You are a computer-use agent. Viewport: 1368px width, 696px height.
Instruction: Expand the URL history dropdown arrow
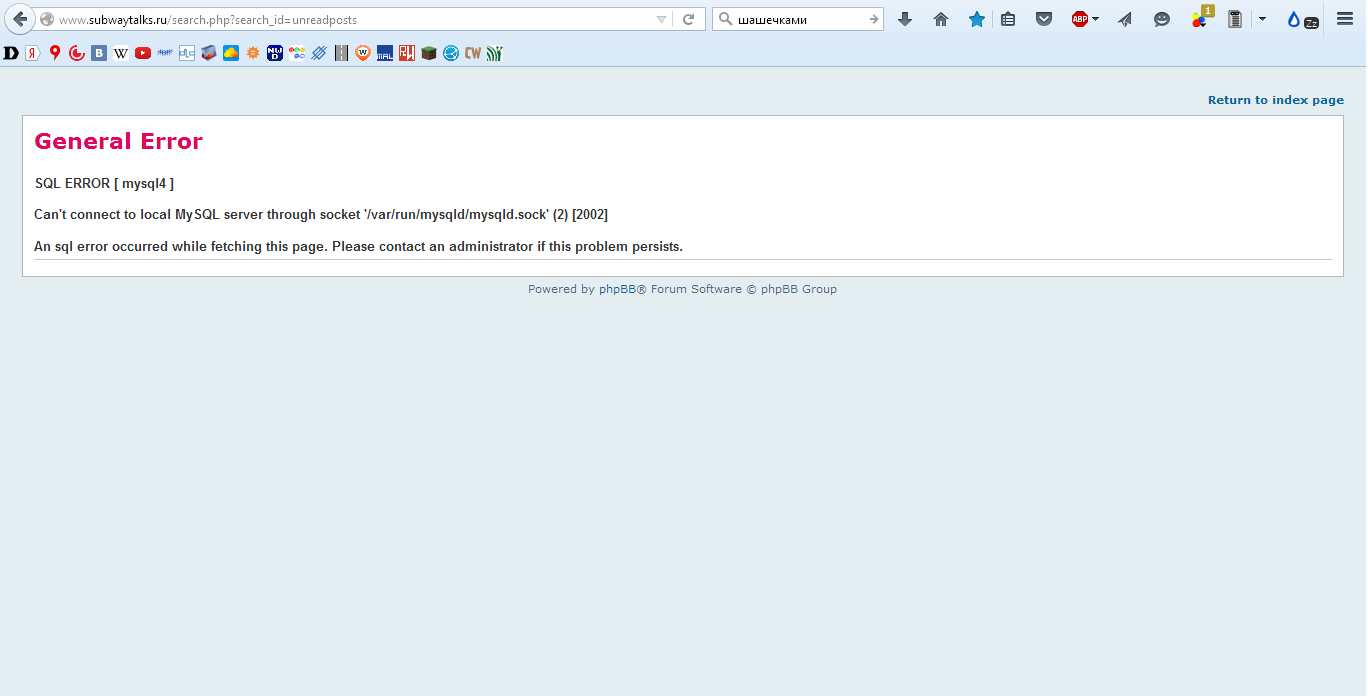[661, 19]
